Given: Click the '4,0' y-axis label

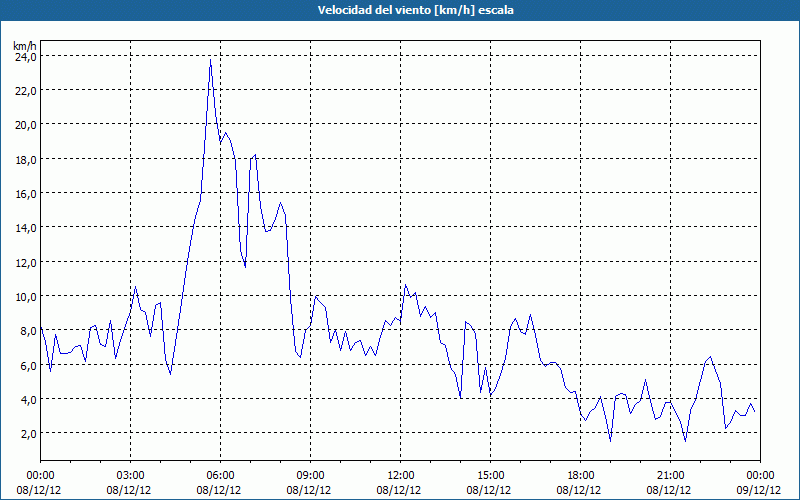Looking at the screenshot, I should [x=28, y=400].
